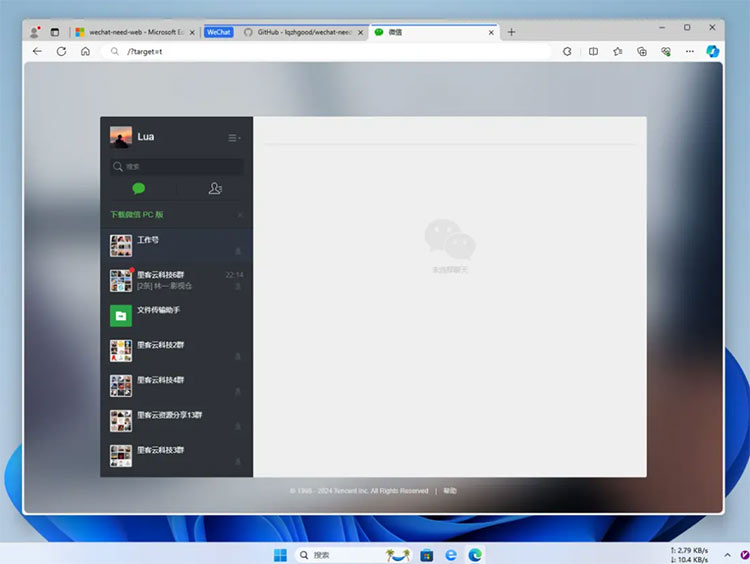Open the Copilot sidebar icon
Screen dimensions: 750x564
pos(713,51)
